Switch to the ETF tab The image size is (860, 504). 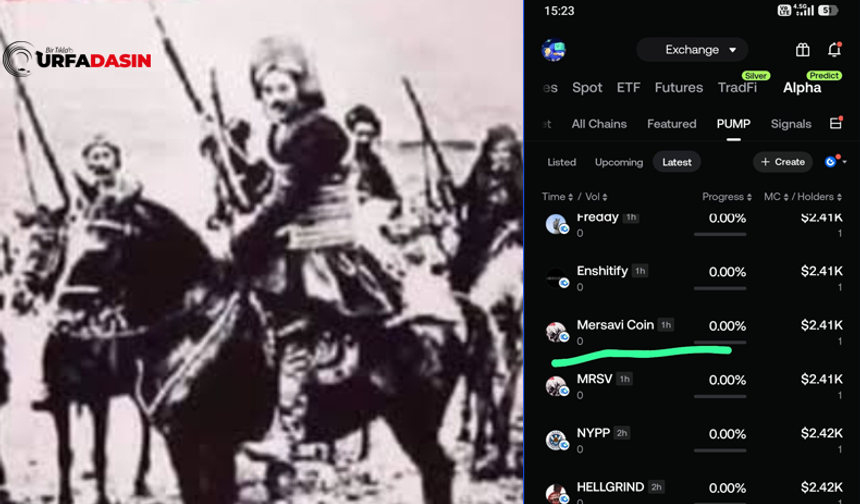pos(629,88)
